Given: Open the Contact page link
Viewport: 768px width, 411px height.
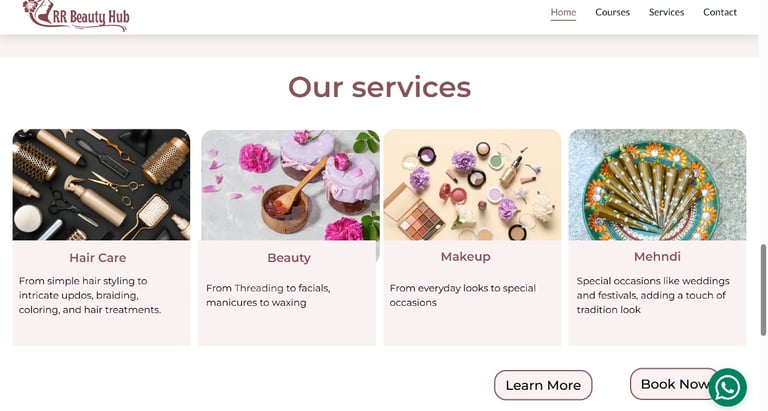Looking at the screenshot, I should 720,12.
